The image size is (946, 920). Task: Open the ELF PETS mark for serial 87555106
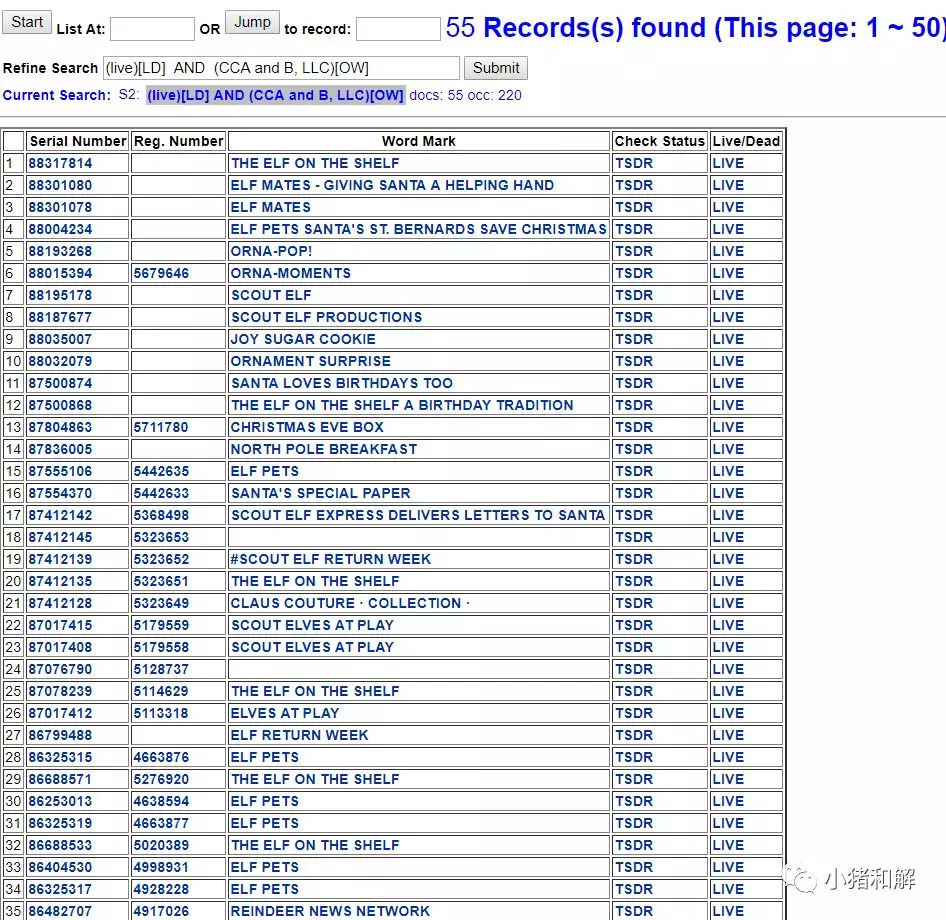pos(265,471)
